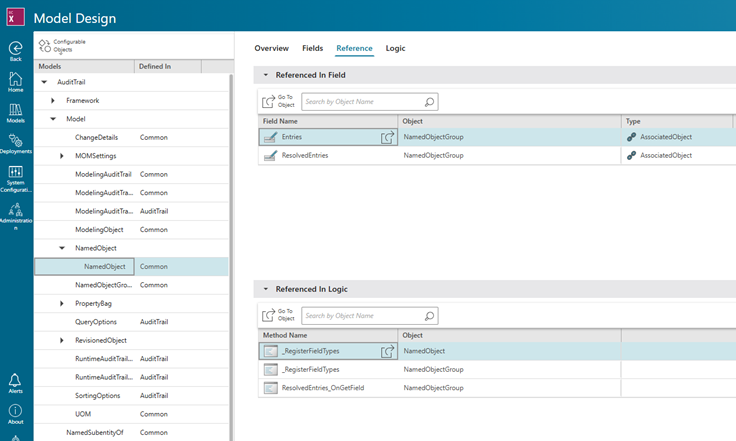Click Go To Object in Referenced In Logic

click(278, 315)
